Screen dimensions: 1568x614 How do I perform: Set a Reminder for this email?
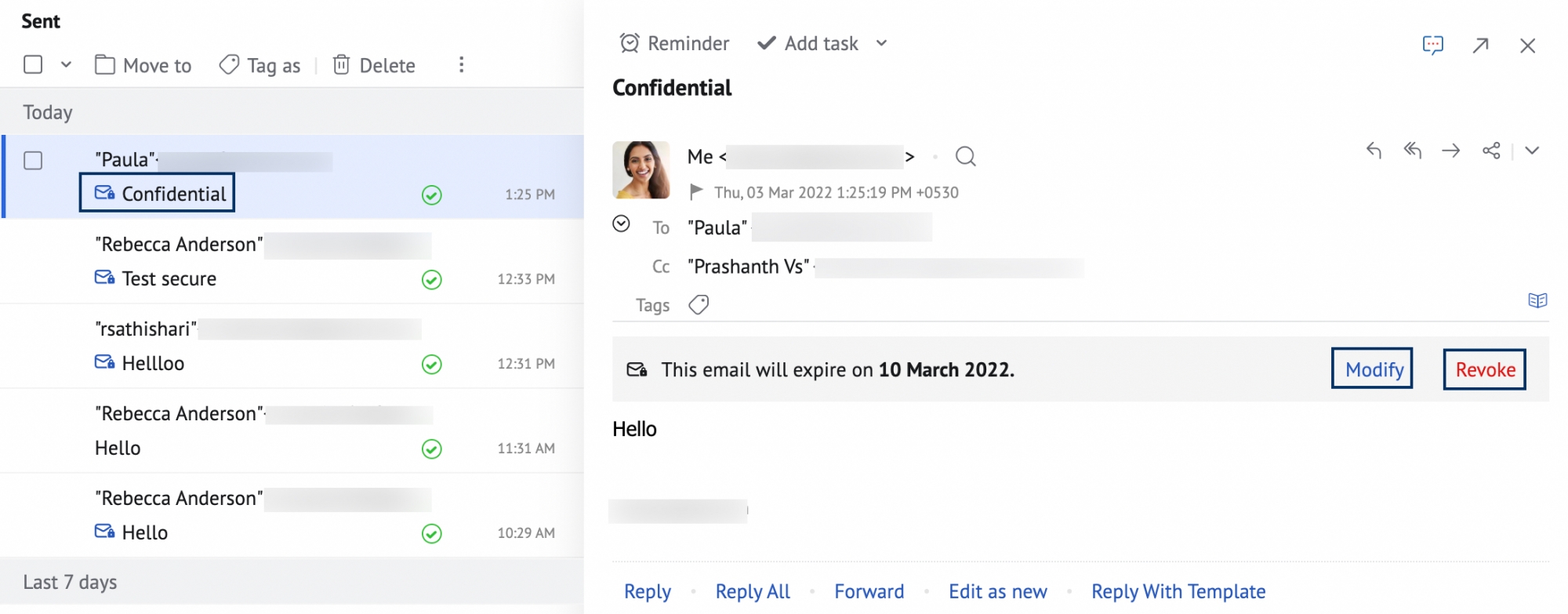[673, 43]
